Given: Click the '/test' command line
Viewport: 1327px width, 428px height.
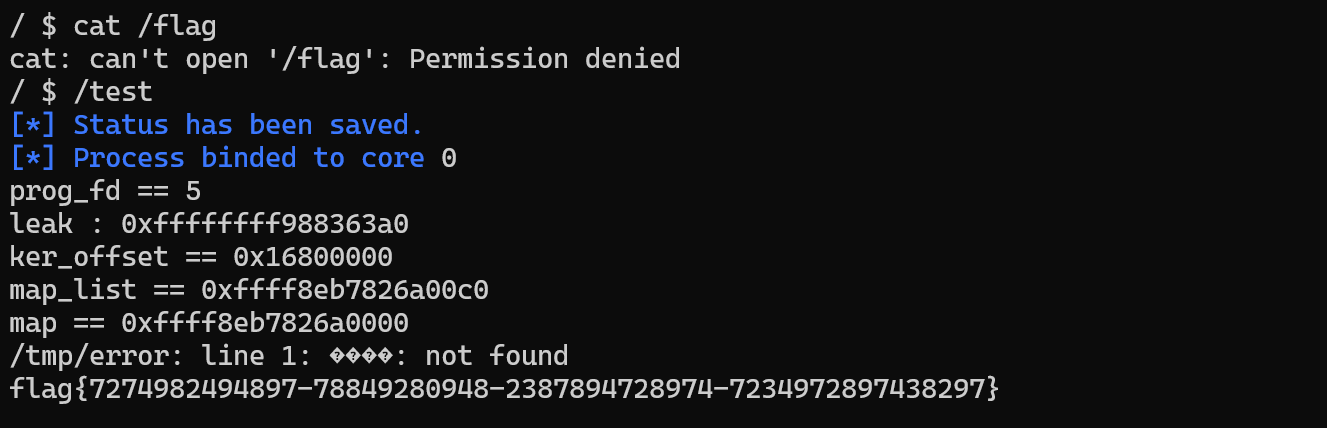Looking at the screenshot, I should point(80,93).
